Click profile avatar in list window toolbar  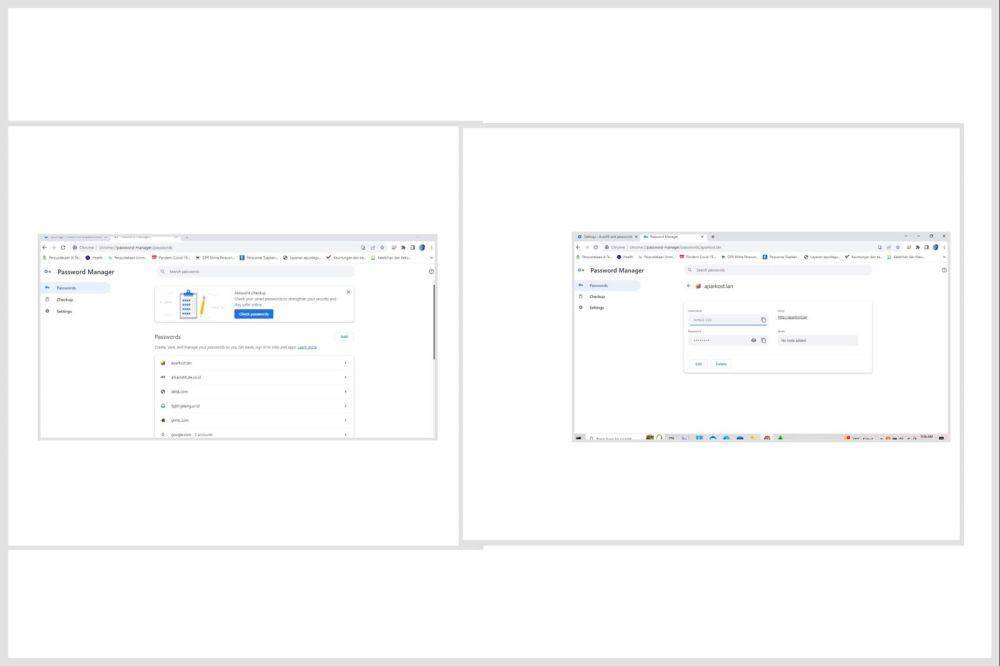(x=422, y=248)
